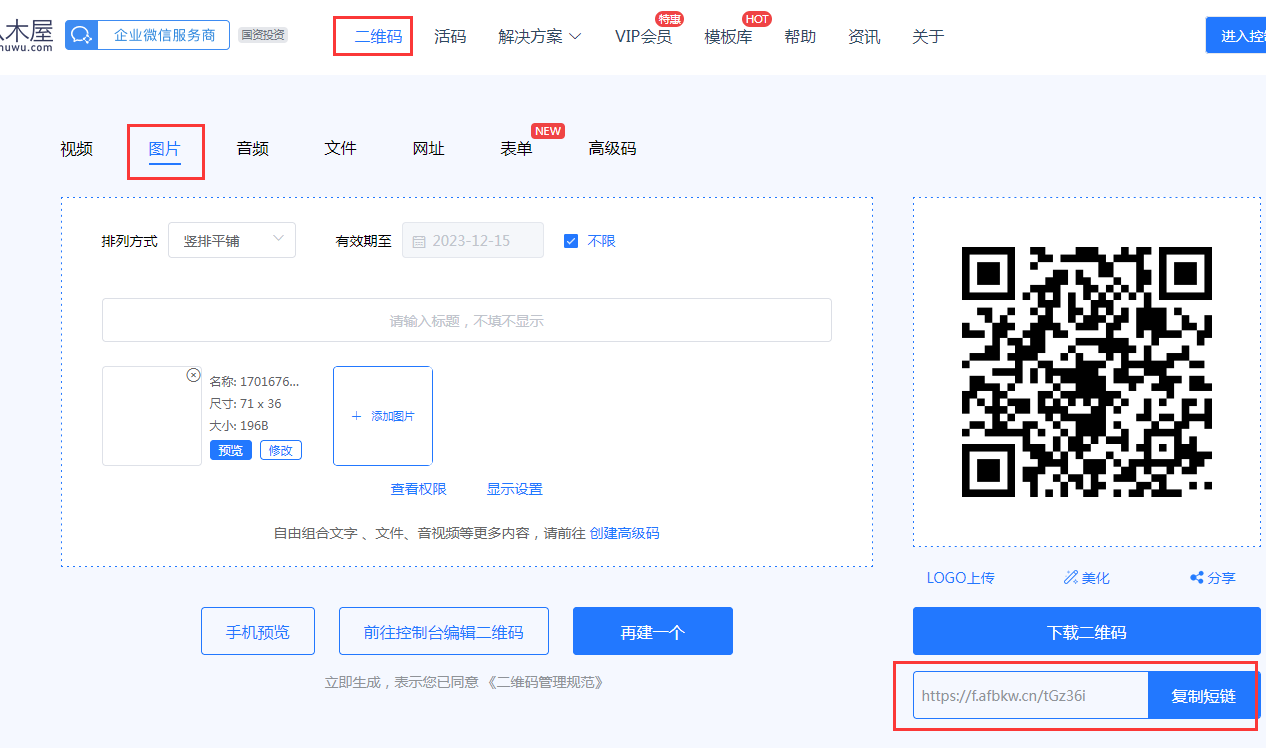The height and width of the screenshot is (748, 1266).
Task: Open the 《二维码管理规范》 link
Action: (546, 682)
